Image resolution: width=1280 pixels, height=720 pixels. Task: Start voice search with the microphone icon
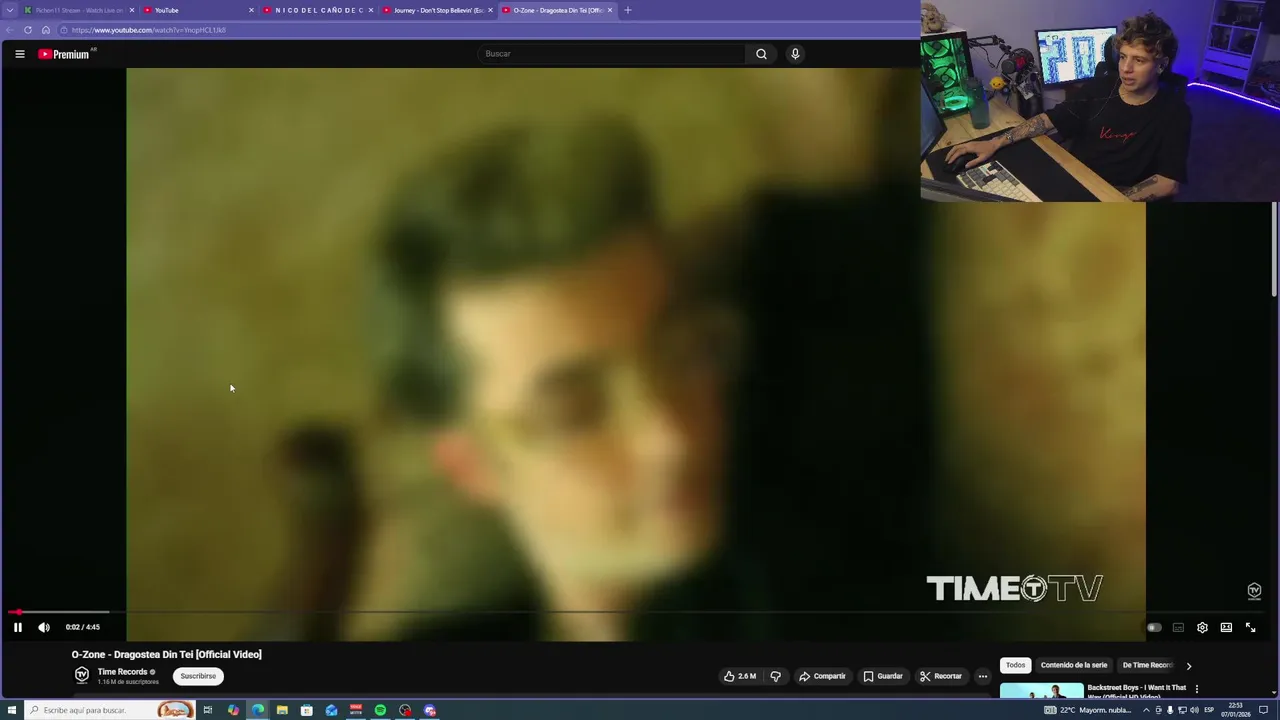click(795, 54)
